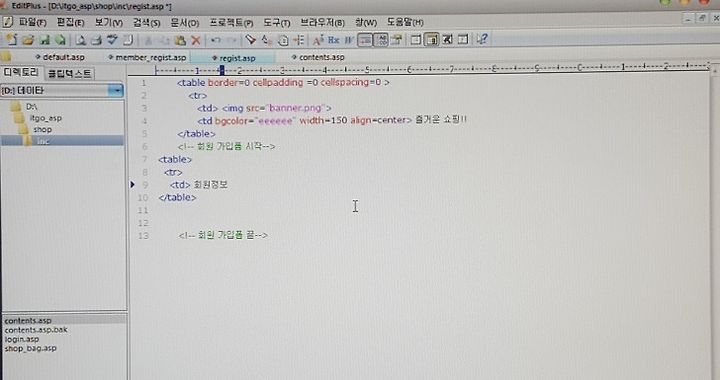
Task: Toggle the pressed document selector toolbar button
Action: [x=432, y=40]
